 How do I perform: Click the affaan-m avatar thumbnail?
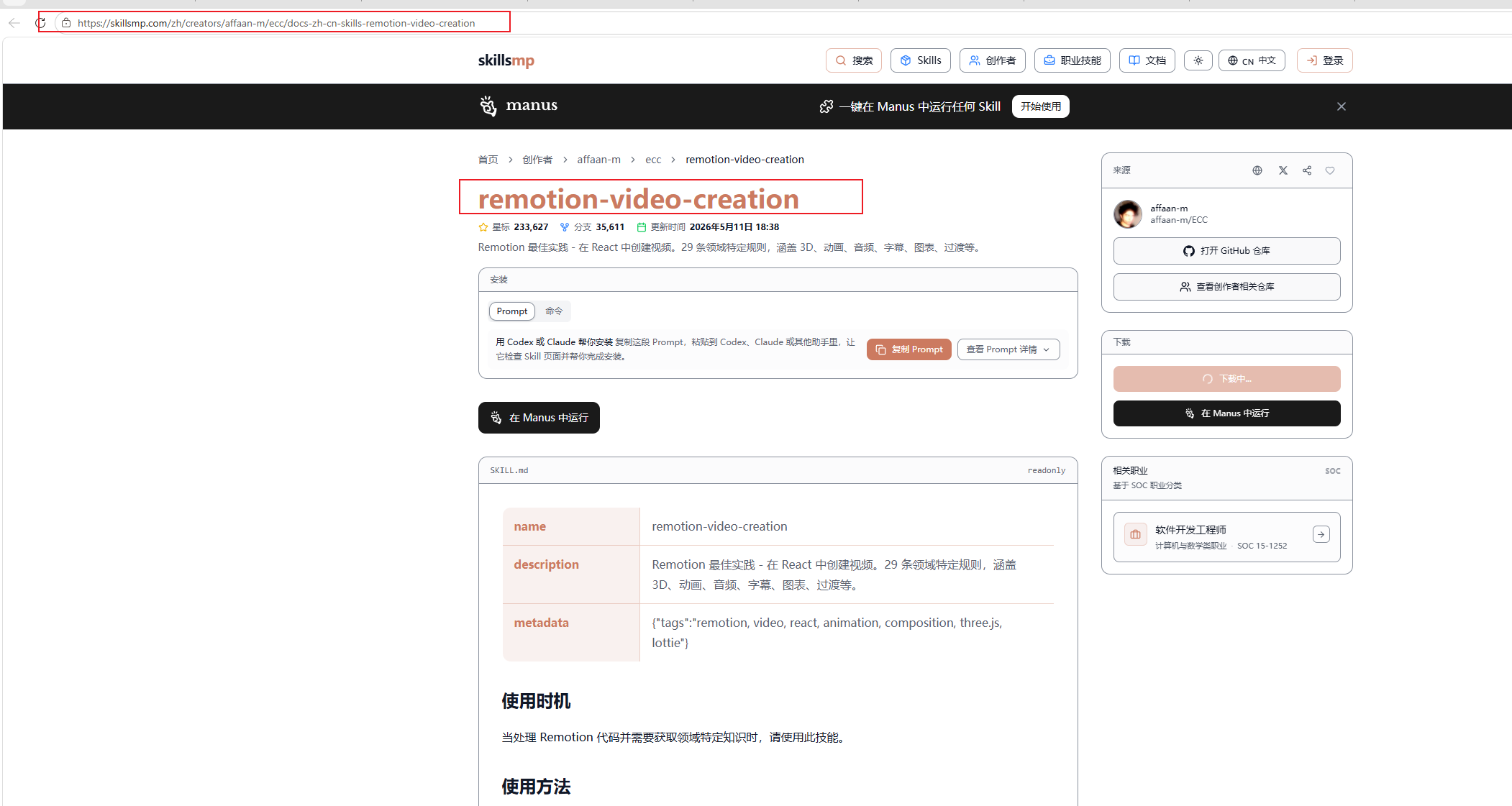click(1128, 214)
